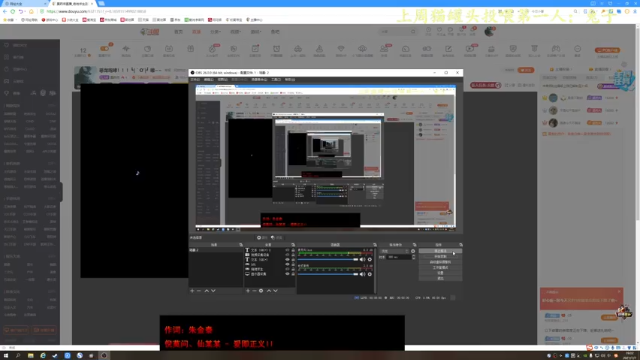
Task: Open source properties gear in sources panel
Action: click(x=261, y=291)
